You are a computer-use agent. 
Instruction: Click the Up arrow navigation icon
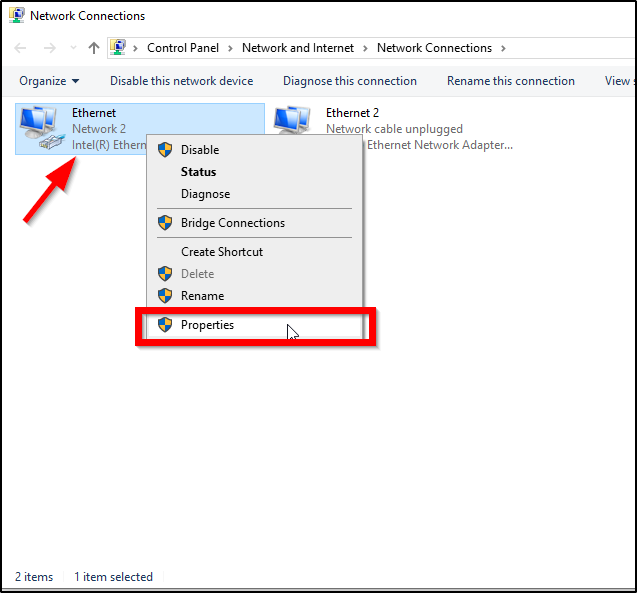pos(94,48)
